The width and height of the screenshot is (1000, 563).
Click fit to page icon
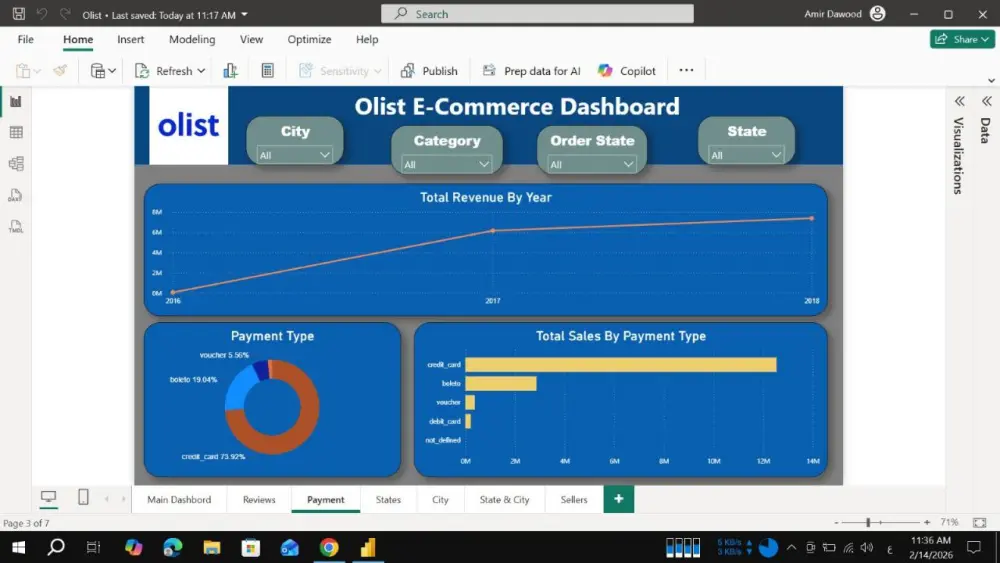[980, 522]
